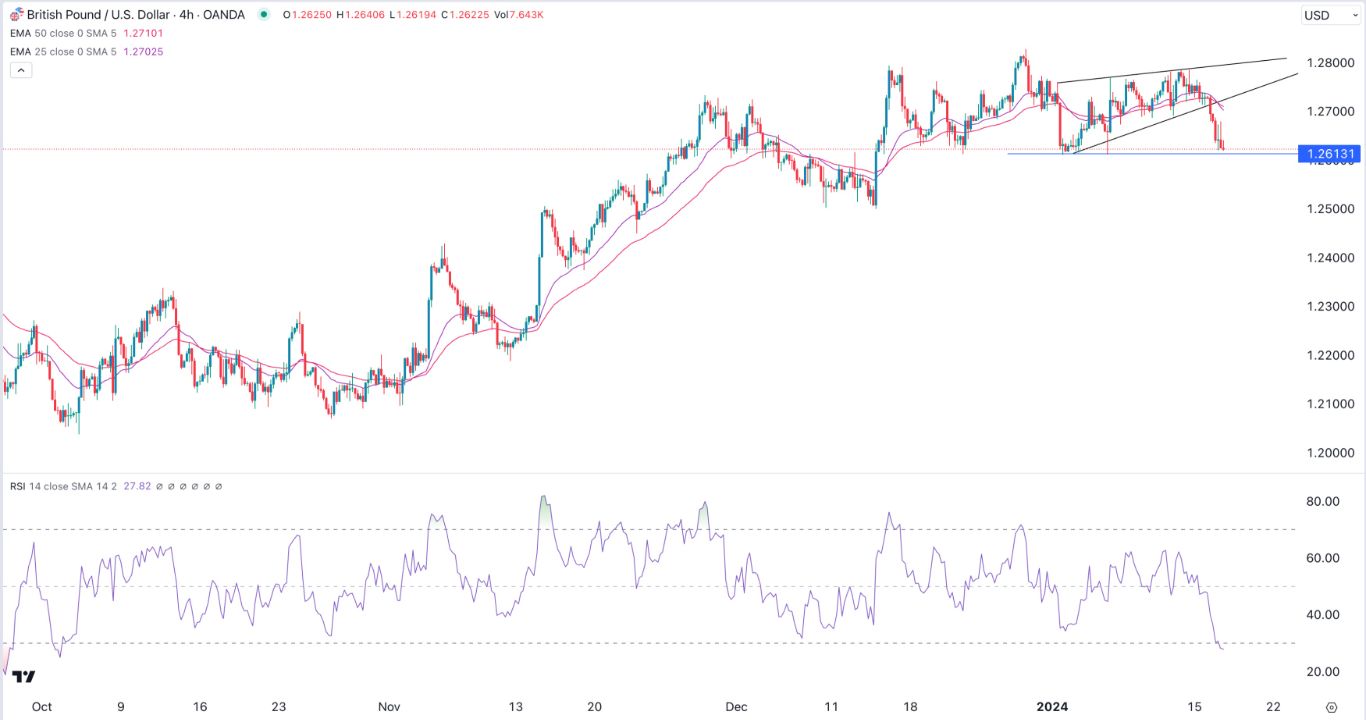Collapse the indicator legend with the chevron button

coord(21,70)
